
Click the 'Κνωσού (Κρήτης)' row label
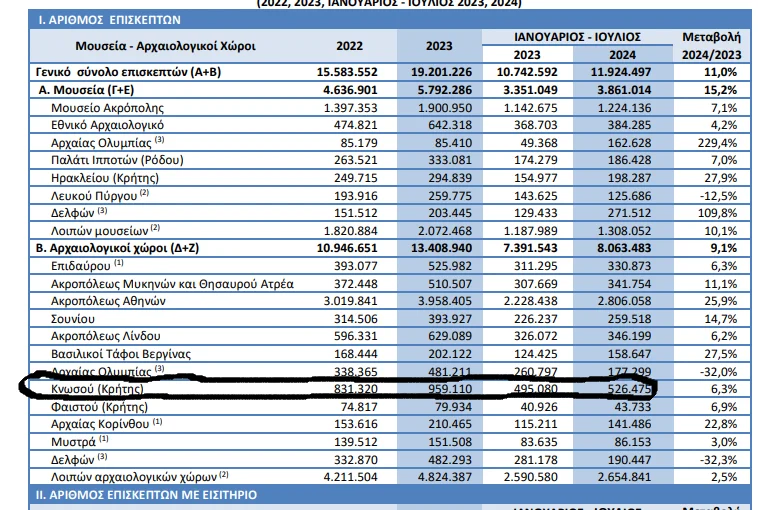97,389
